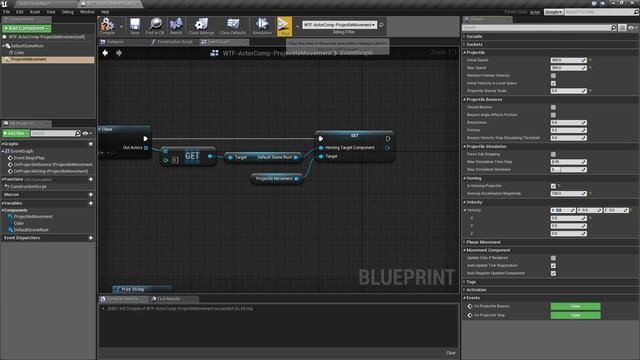Open the Add New dropdown in My Blueprint

pyautogui.click(x=16, y=133)
